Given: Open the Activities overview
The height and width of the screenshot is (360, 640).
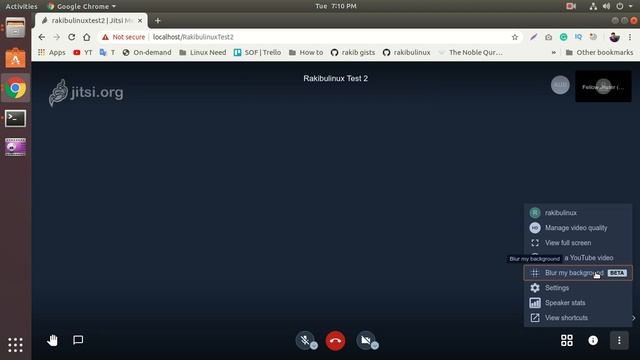Looking at the screenshot, I should 21,6.
